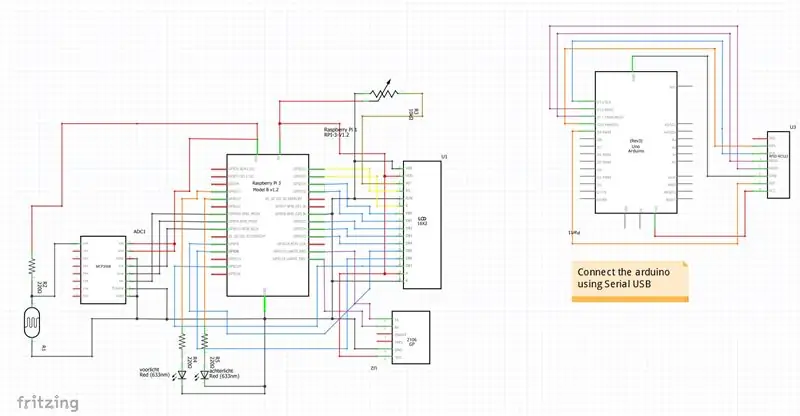Click the U3 label above the RFID module
Viewport: 800px width, 416px height.
point(792,127)
